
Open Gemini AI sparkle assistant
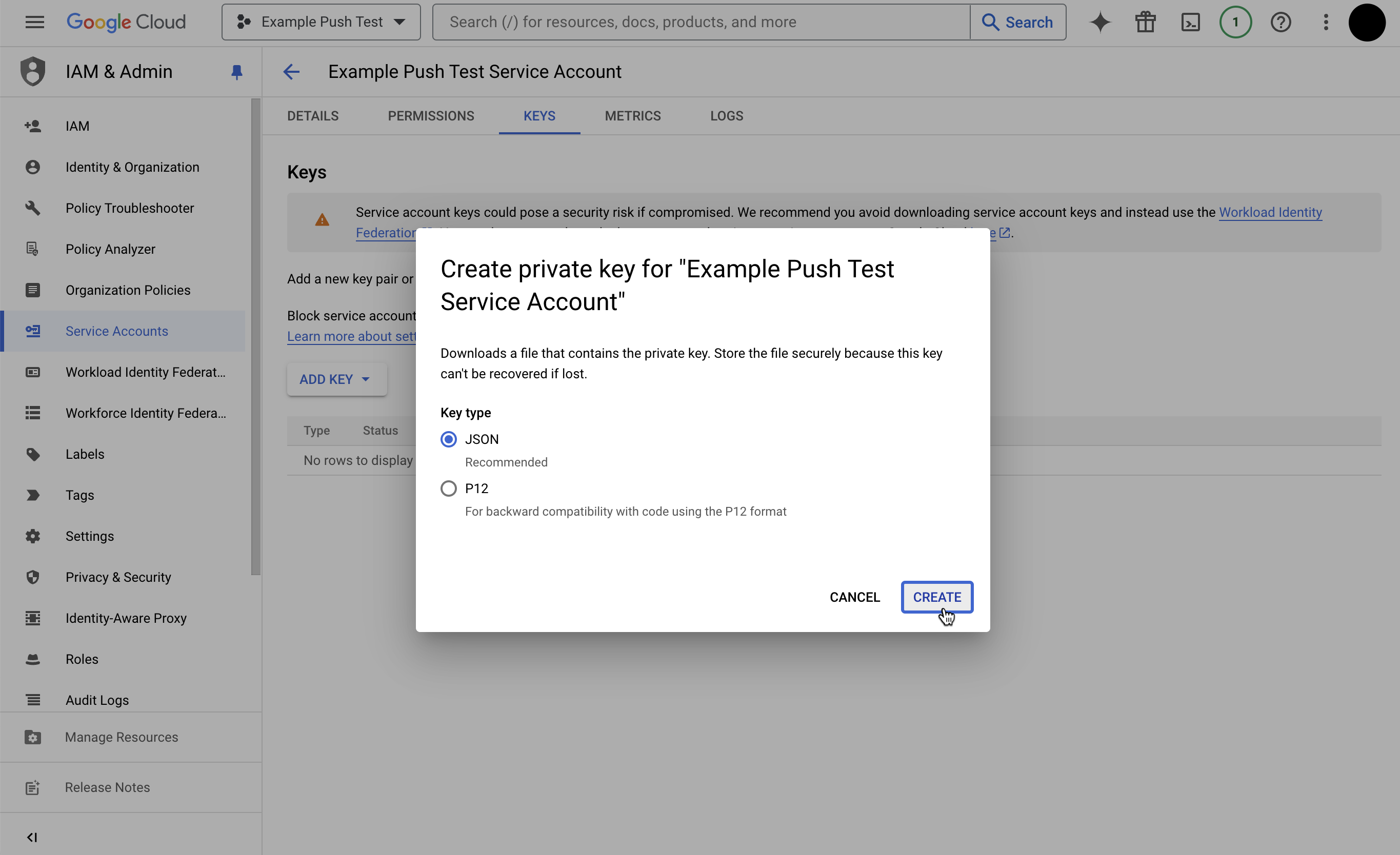click(1100, 22)
